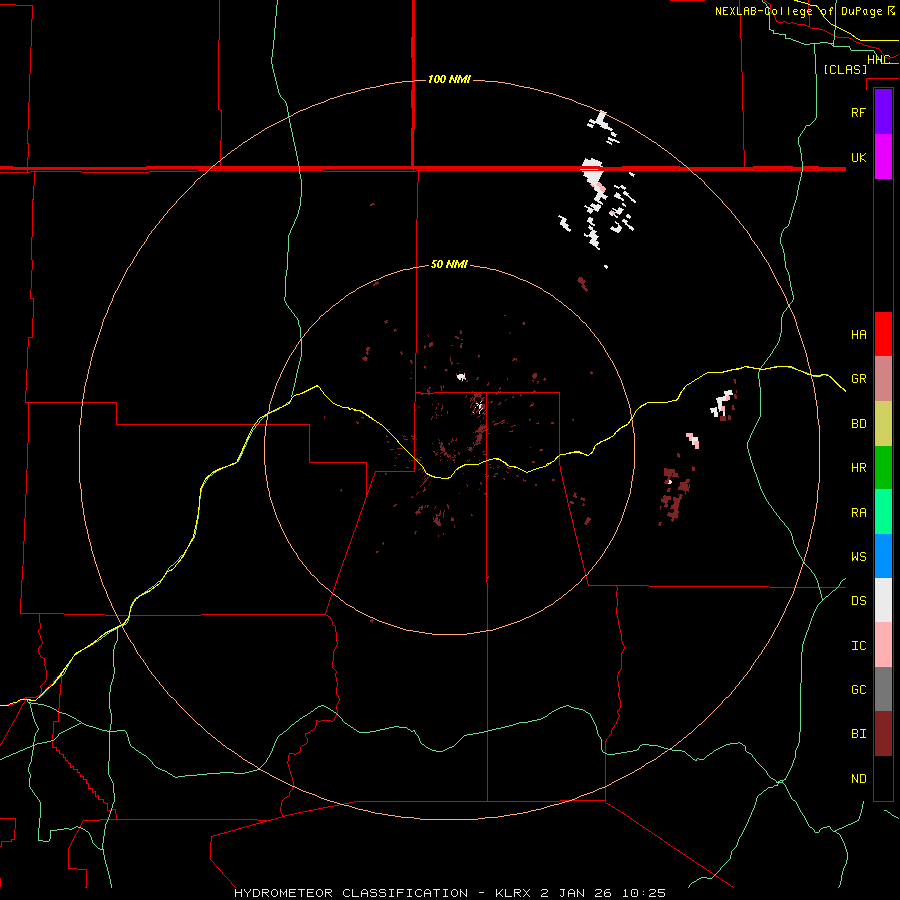This screenshot has width=900, height=900.
Task: Click the 10:25 timestamp
Action: tap(642, 893)
